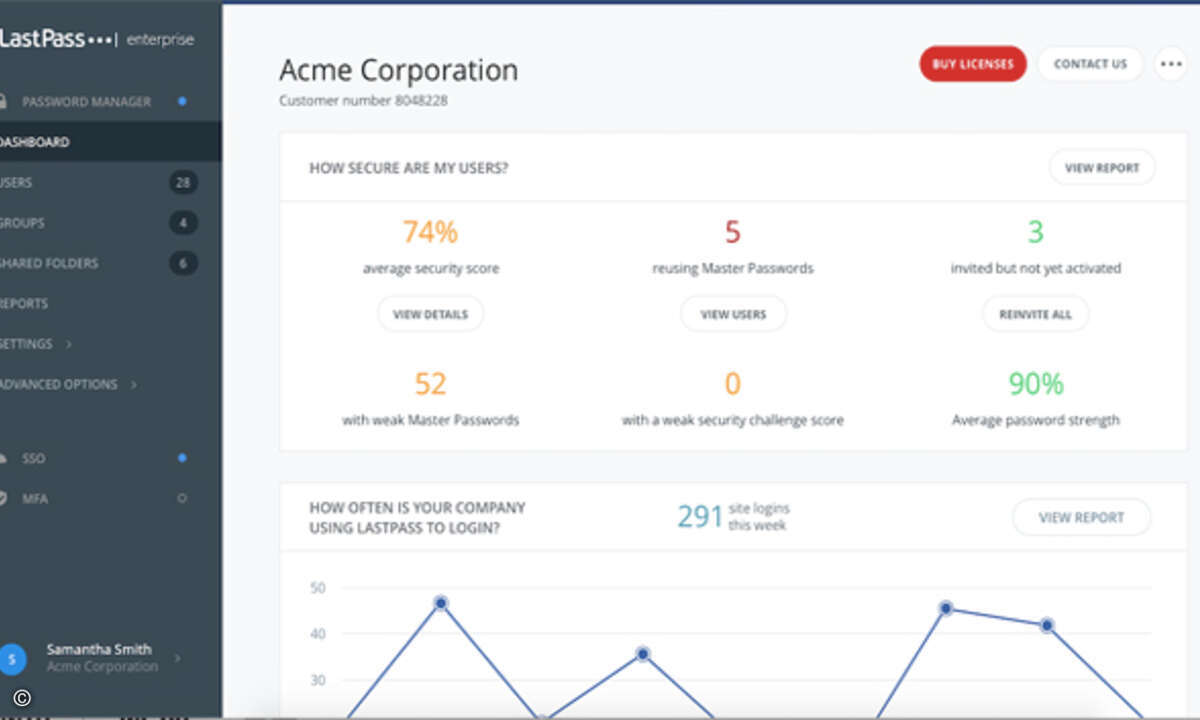Open the three-dots more options button

(x=1170, y=64)
